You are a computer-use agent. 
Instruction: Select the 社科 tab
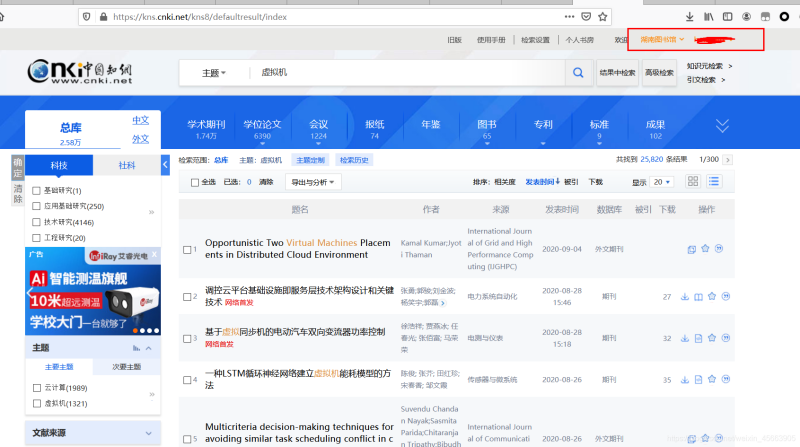127,165
